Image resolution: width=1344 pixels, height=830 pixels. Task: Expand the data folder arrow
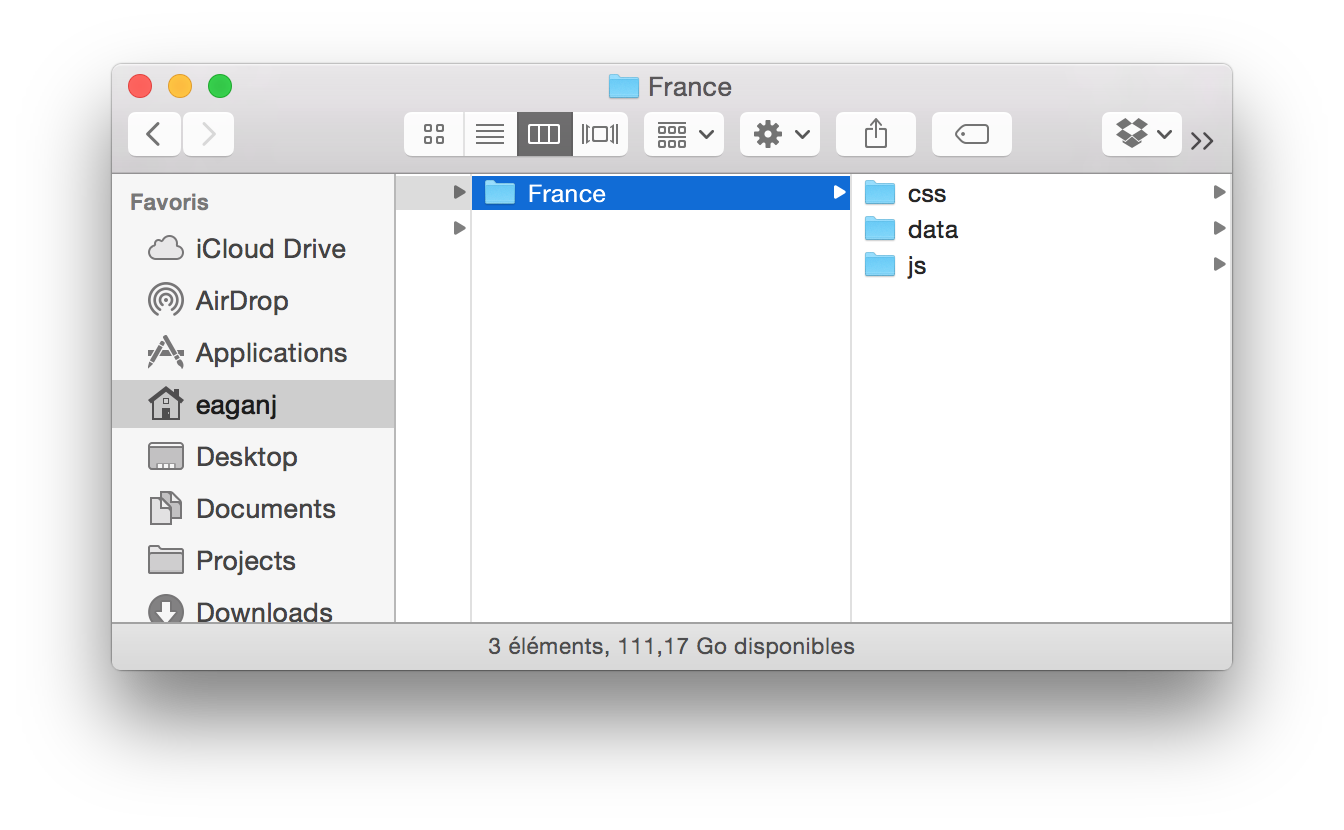point(1219,229)
